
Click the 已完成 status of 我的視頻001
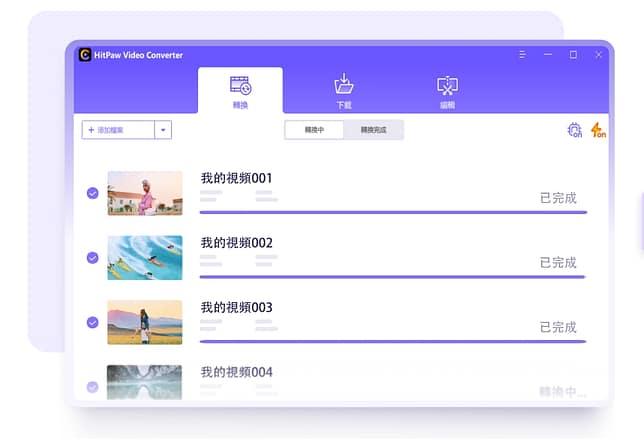click(x=558, y=198)
